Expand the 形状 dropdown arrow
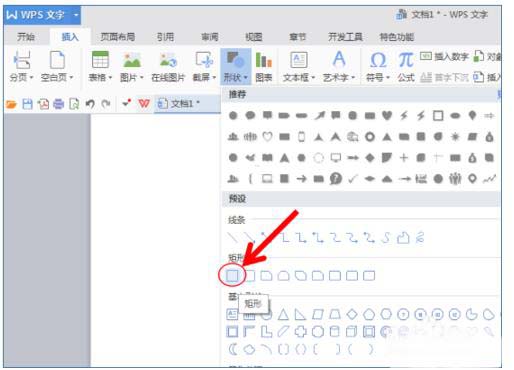514x370 pixels. click(x=246, y=78)
